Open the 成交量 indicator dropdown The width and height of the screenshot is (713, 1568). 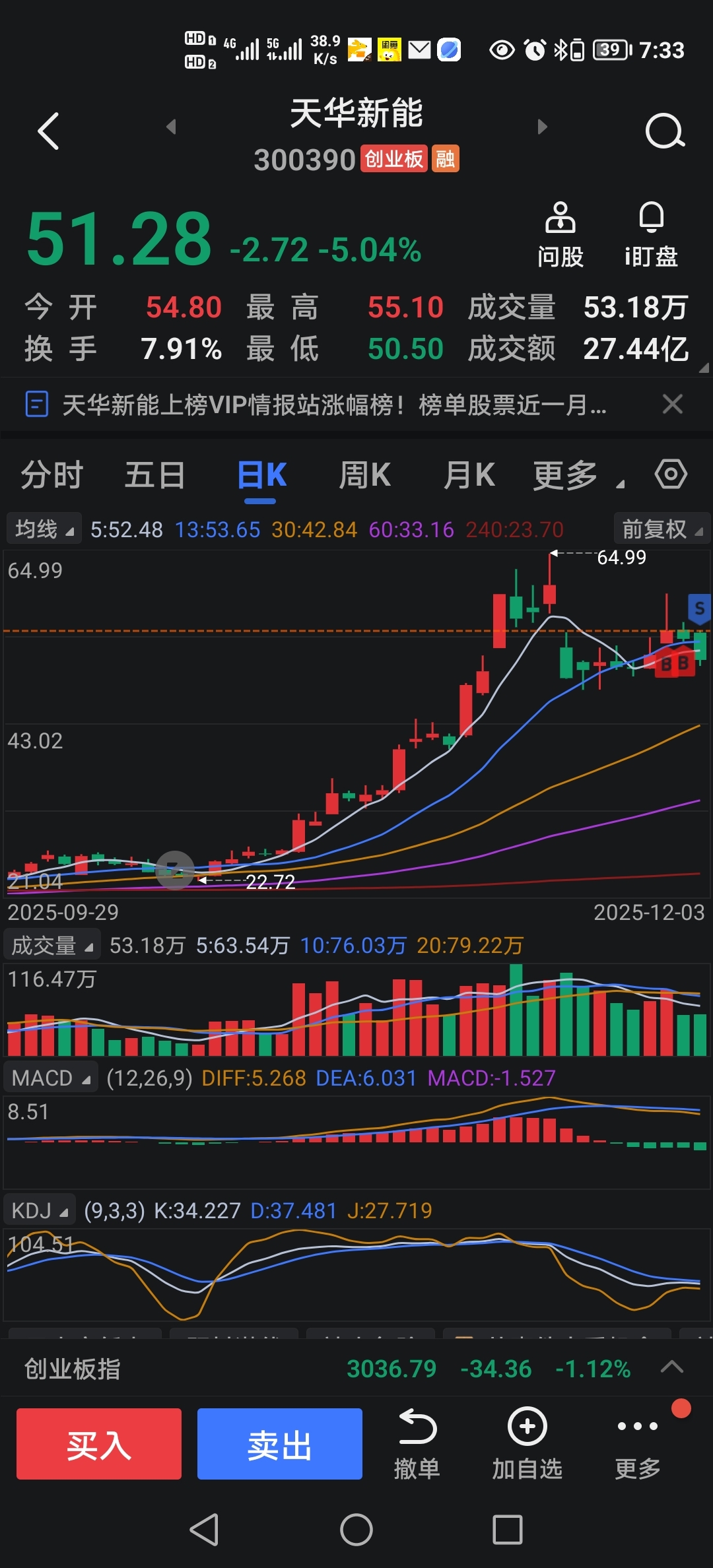click(x=52, y=945)
